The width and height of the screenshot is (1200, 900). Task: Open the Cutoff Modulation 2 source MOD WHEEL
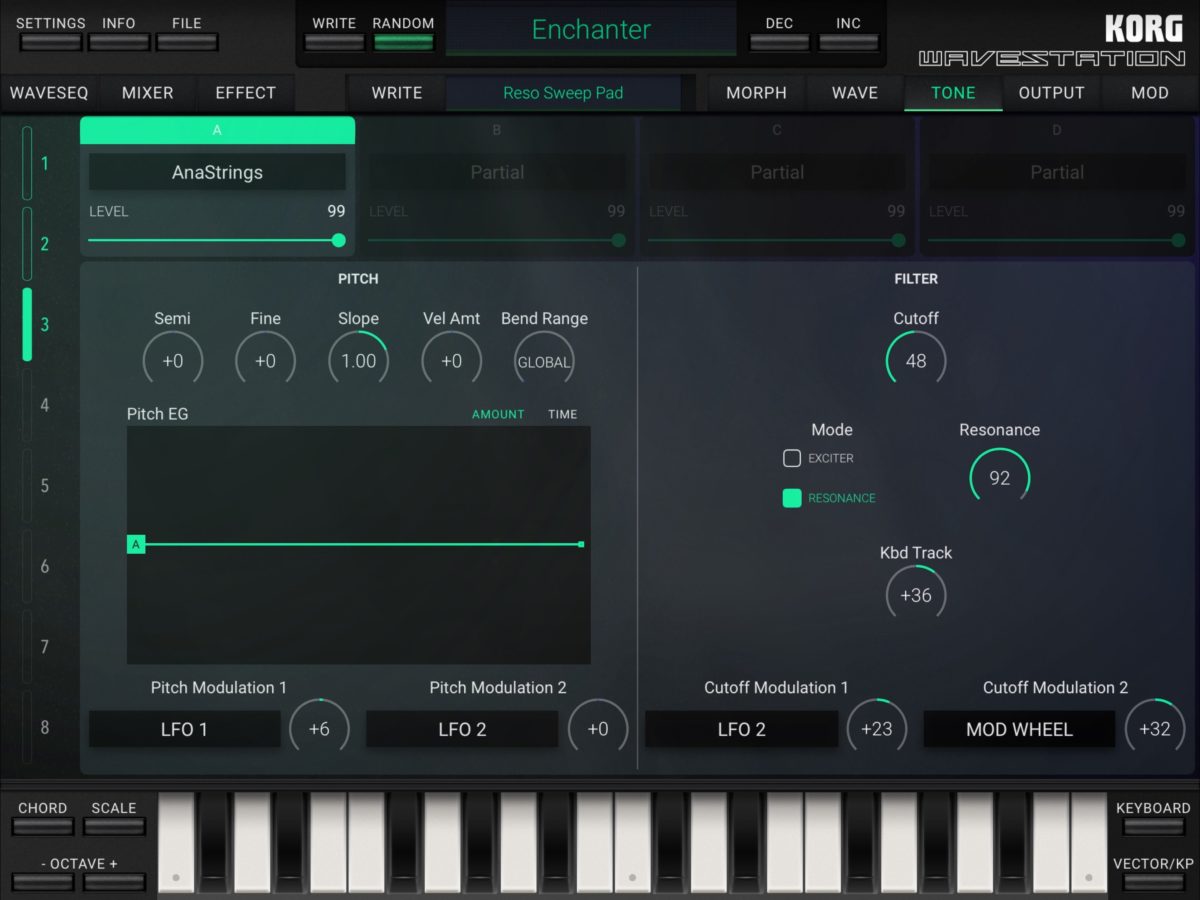coord(1019,729)
